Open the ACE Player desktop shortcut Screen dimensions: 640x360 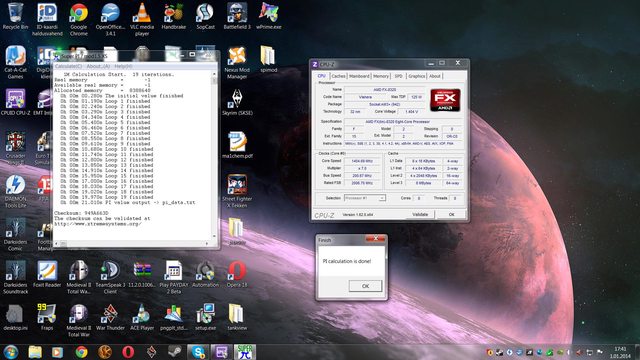click(142, 317)
